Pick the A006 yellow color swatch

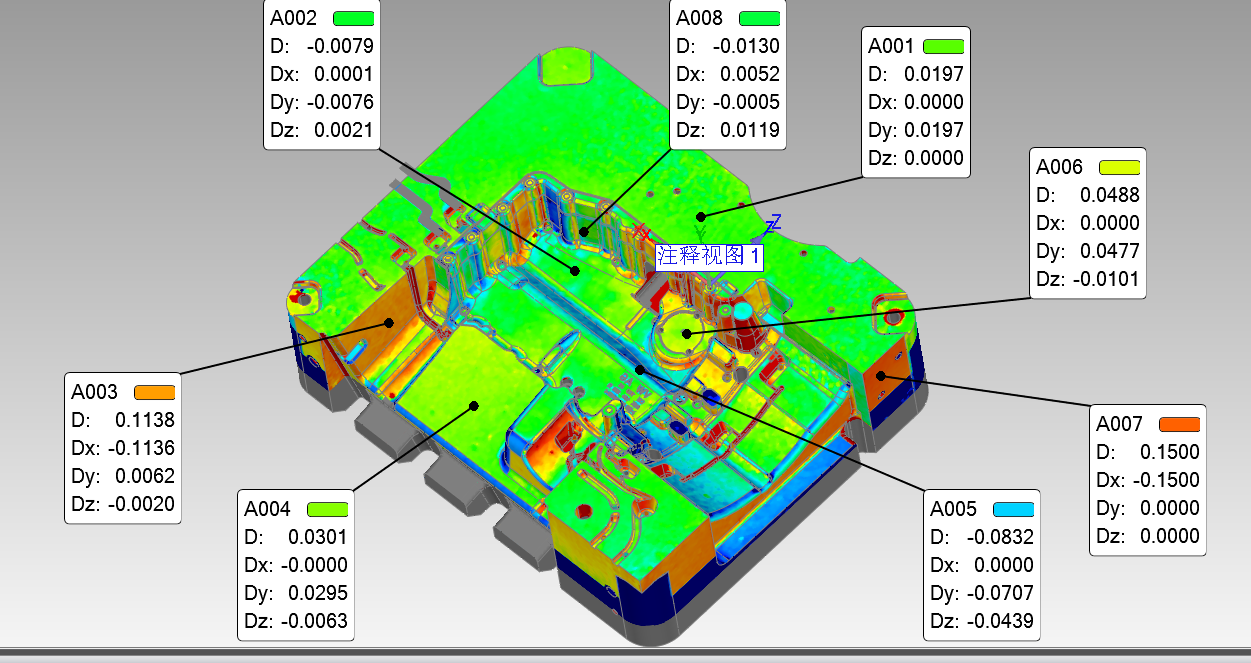[x=1118, y=167]
